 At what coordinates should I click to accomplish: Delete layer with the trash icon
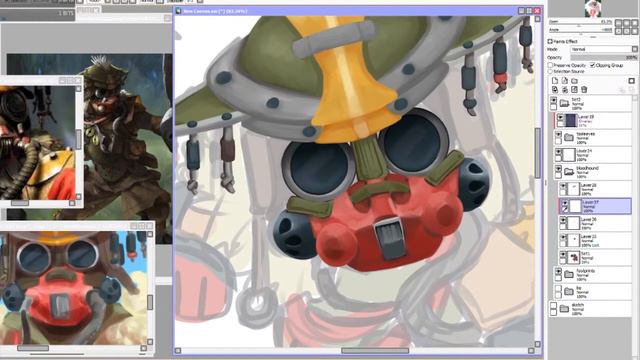(x=584, y=89)
